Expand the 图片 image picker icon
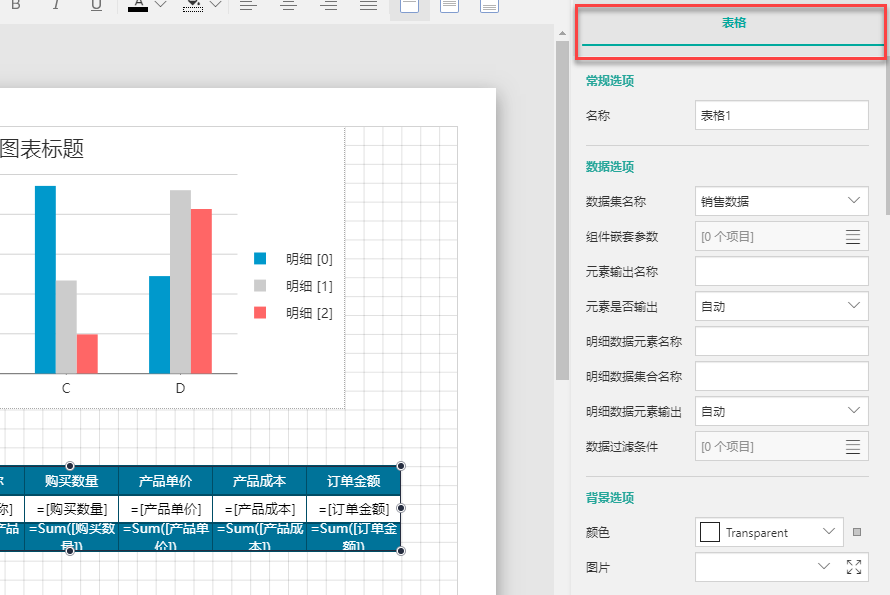 tap(853, 568)
